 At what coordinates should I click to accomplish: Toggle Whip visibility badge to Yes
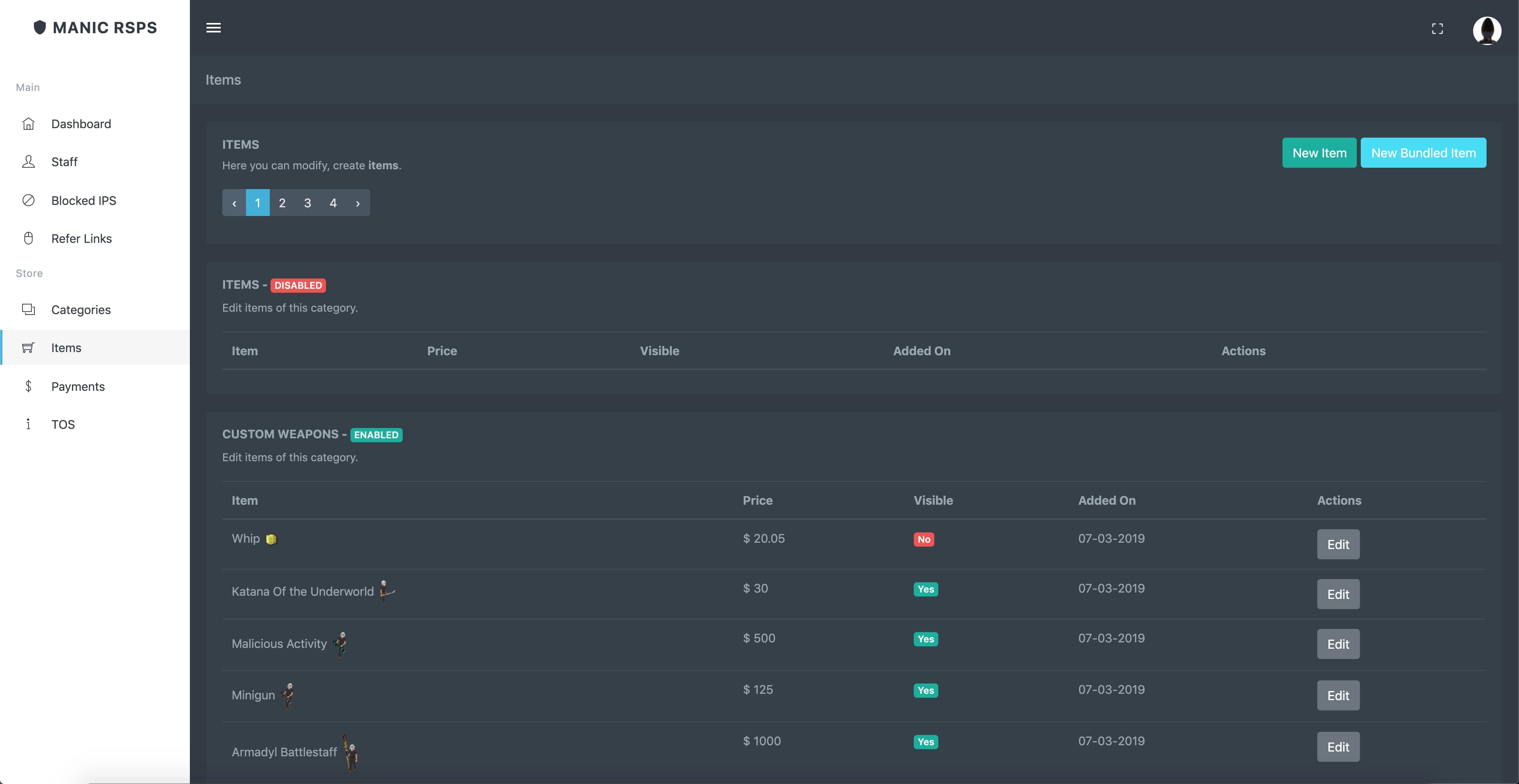pyautogui.click(x=923, y=539)
